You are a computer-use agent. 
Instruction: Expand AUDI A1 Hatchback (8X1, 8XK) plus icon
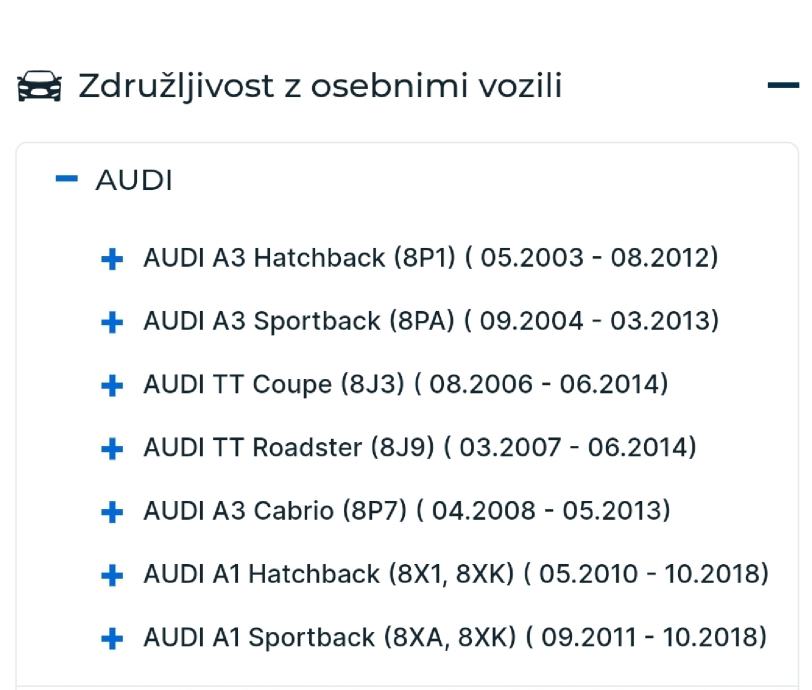[113, 575]
